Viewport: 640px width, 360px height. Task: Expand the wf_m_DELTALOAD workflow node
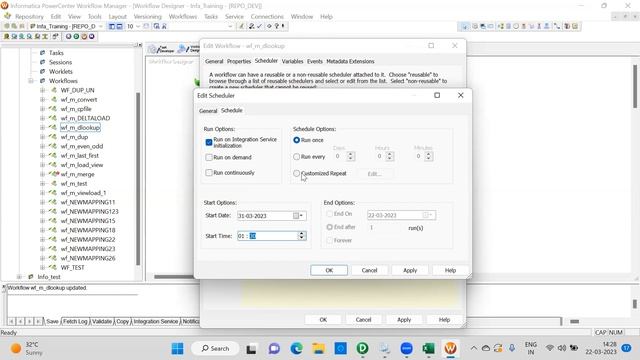click(42, 118)
